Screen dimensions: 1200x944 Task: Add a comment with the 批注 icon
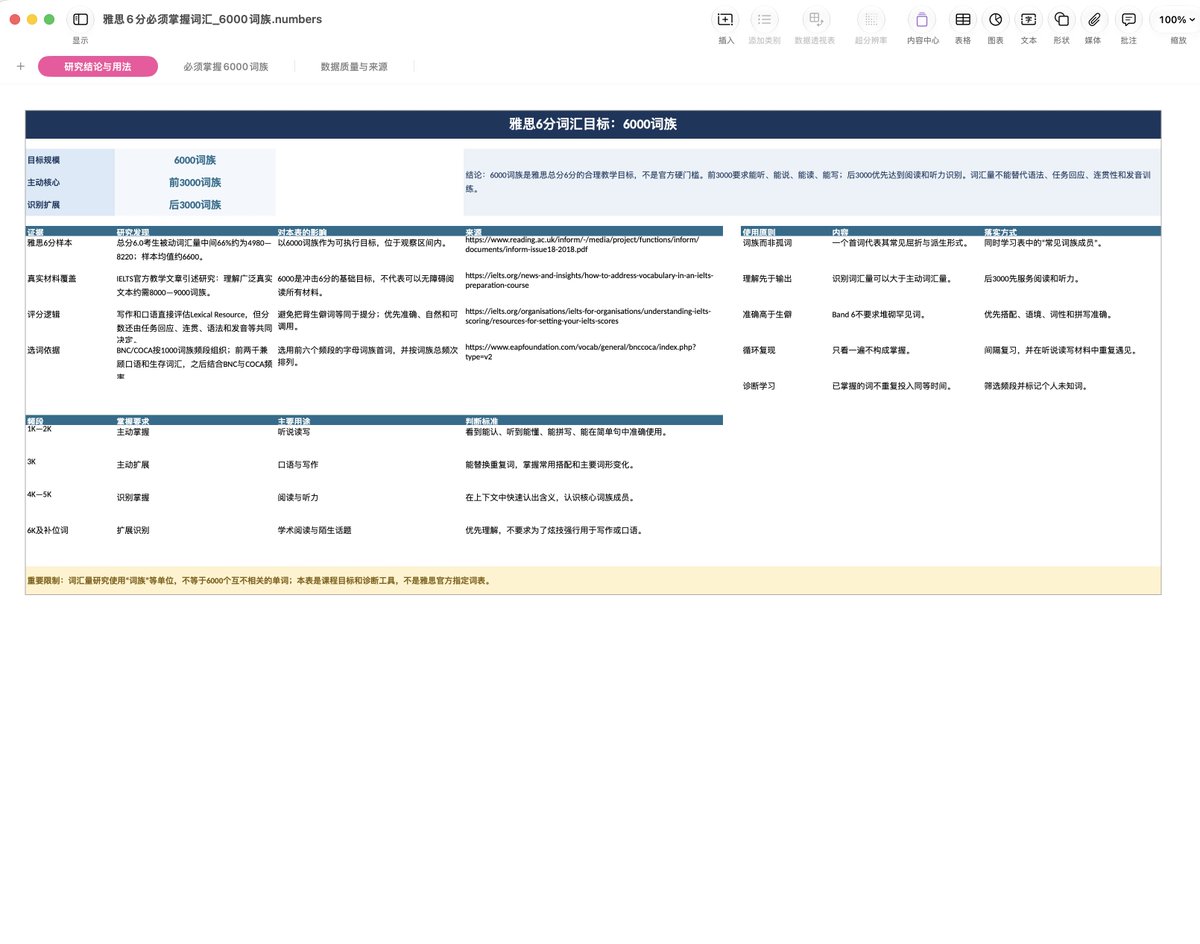click(x=1128, y=20)
